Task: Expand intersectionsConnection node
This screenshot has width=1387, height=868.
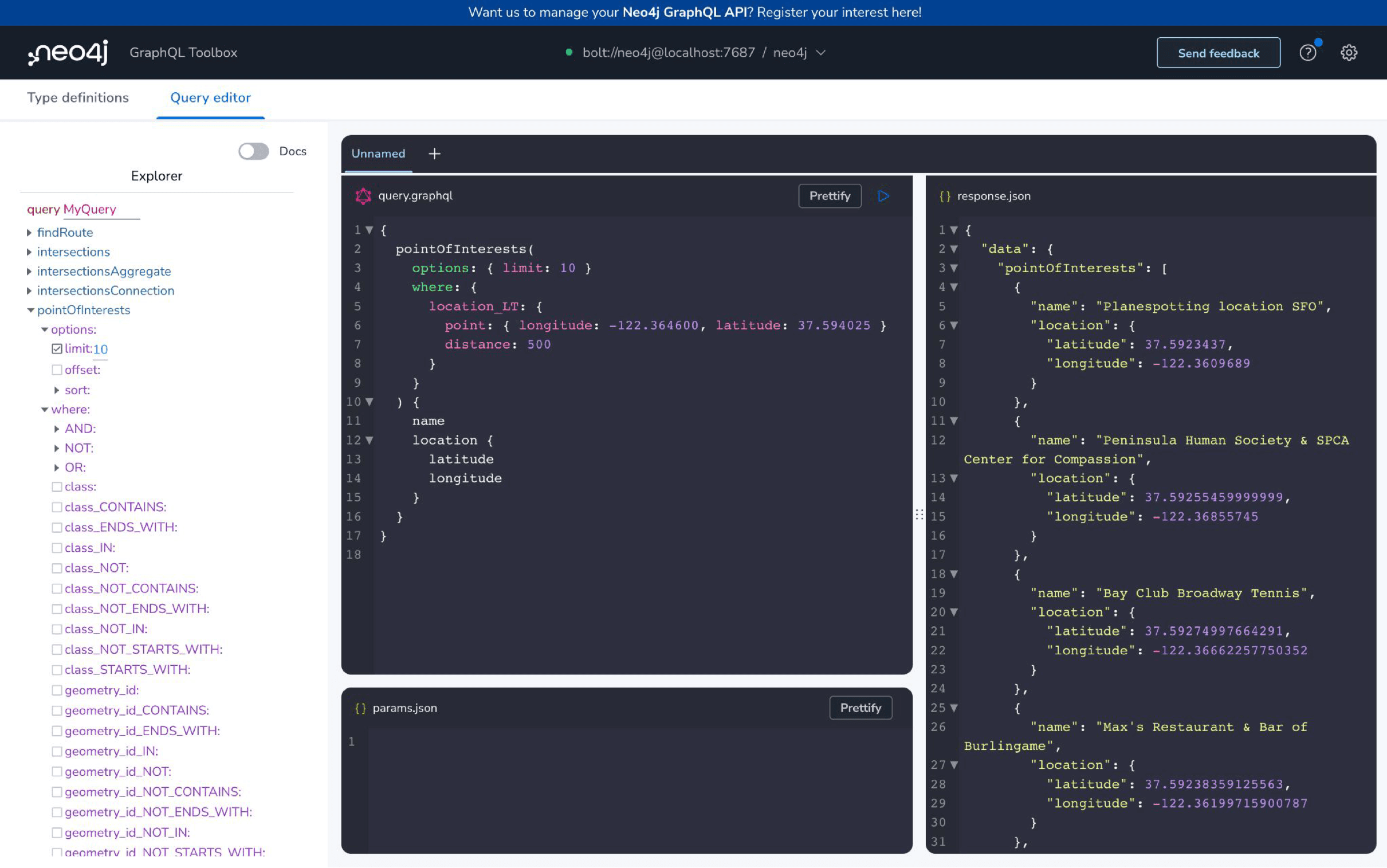Action: [x=29, y=291]
